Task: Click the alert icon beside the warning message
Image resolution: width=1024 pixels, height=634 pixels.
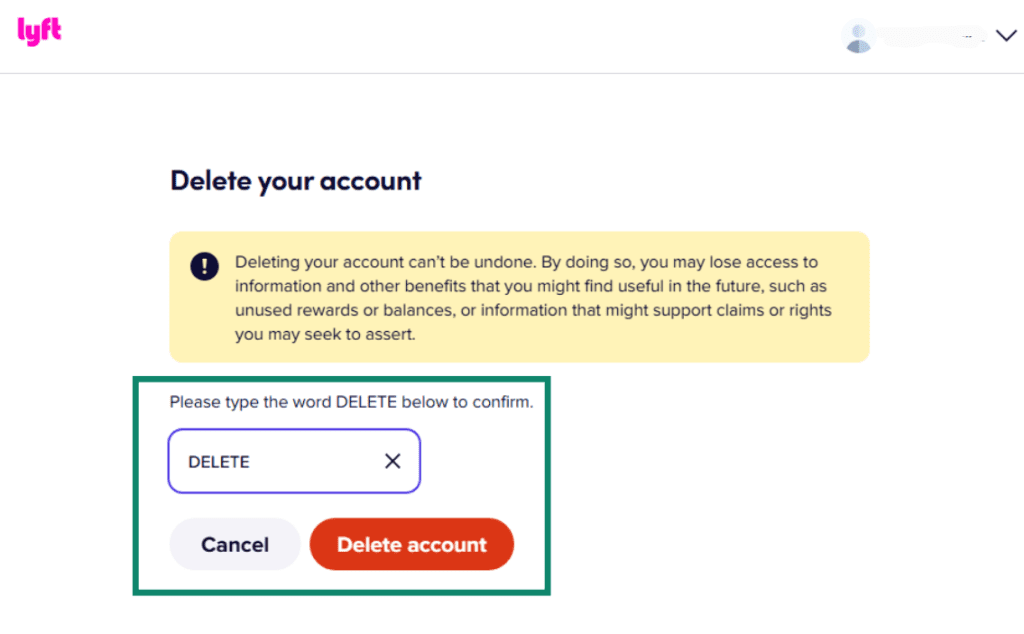Action: point(204,266)
